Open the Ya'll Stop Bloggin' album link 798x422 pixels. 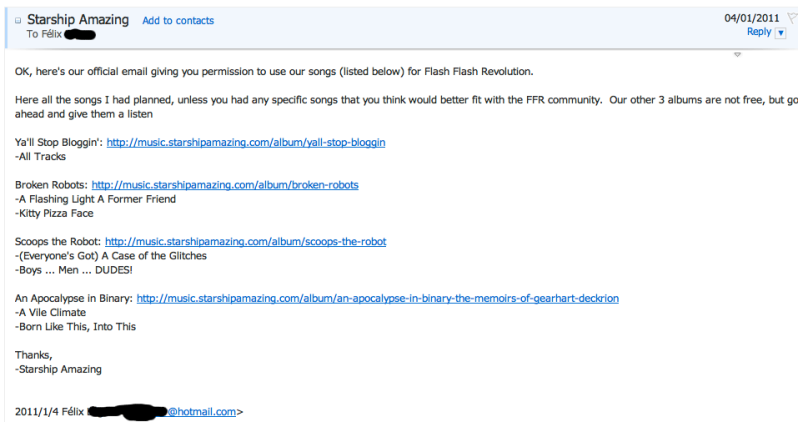pyautogui.click(x=246, y=142)
